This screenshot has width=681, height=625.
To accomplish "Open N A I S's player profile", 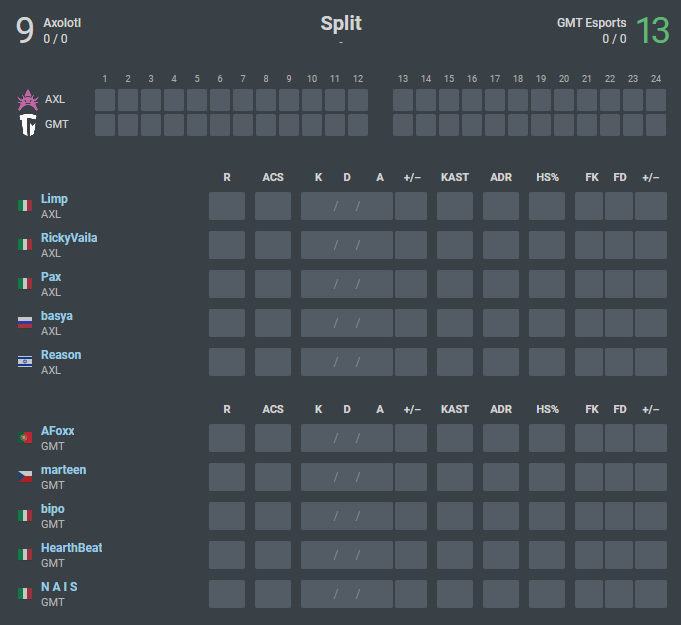I will [x=59, y=587].
